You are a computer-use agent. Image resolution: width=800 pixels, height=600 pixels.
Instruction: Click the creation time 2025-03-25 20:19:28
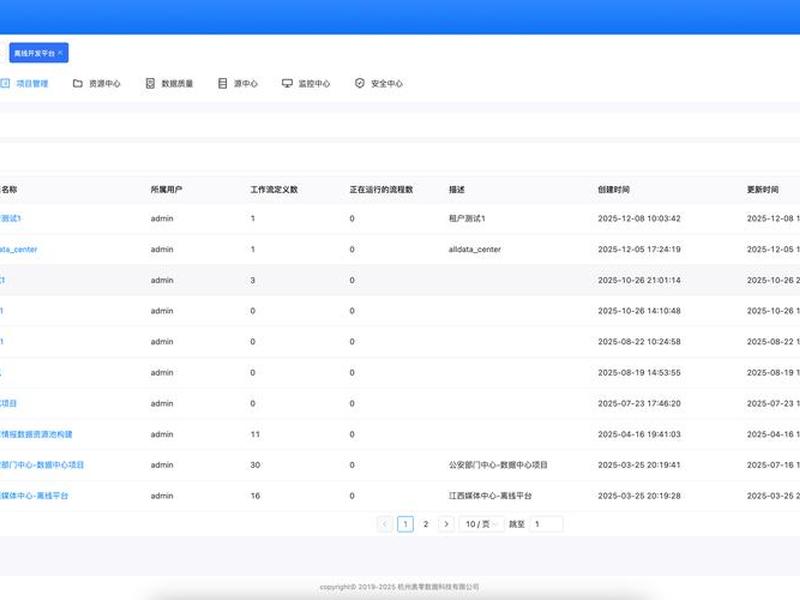tap(639, 496)
